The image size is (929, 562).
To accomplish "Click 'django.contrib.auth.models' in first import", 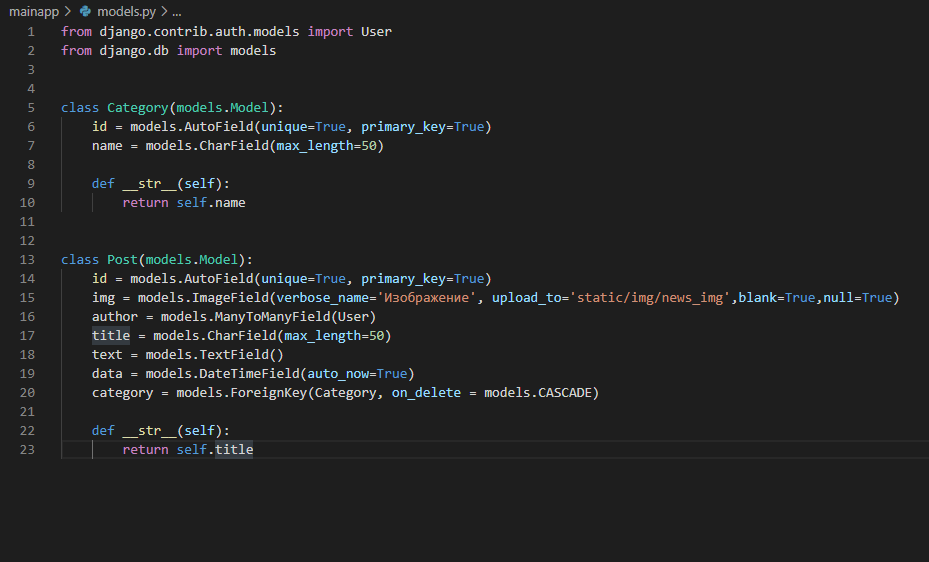I will [199, 32].
